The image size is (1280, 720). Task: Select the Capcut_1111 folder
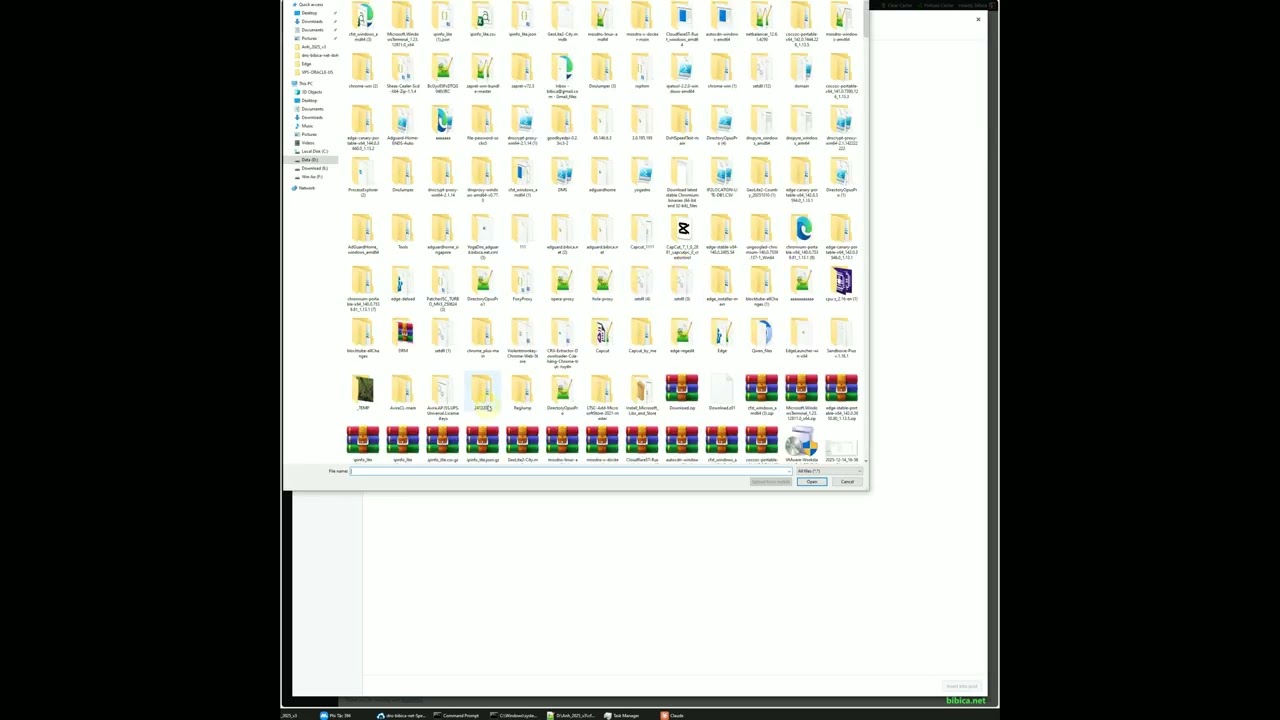642,232
